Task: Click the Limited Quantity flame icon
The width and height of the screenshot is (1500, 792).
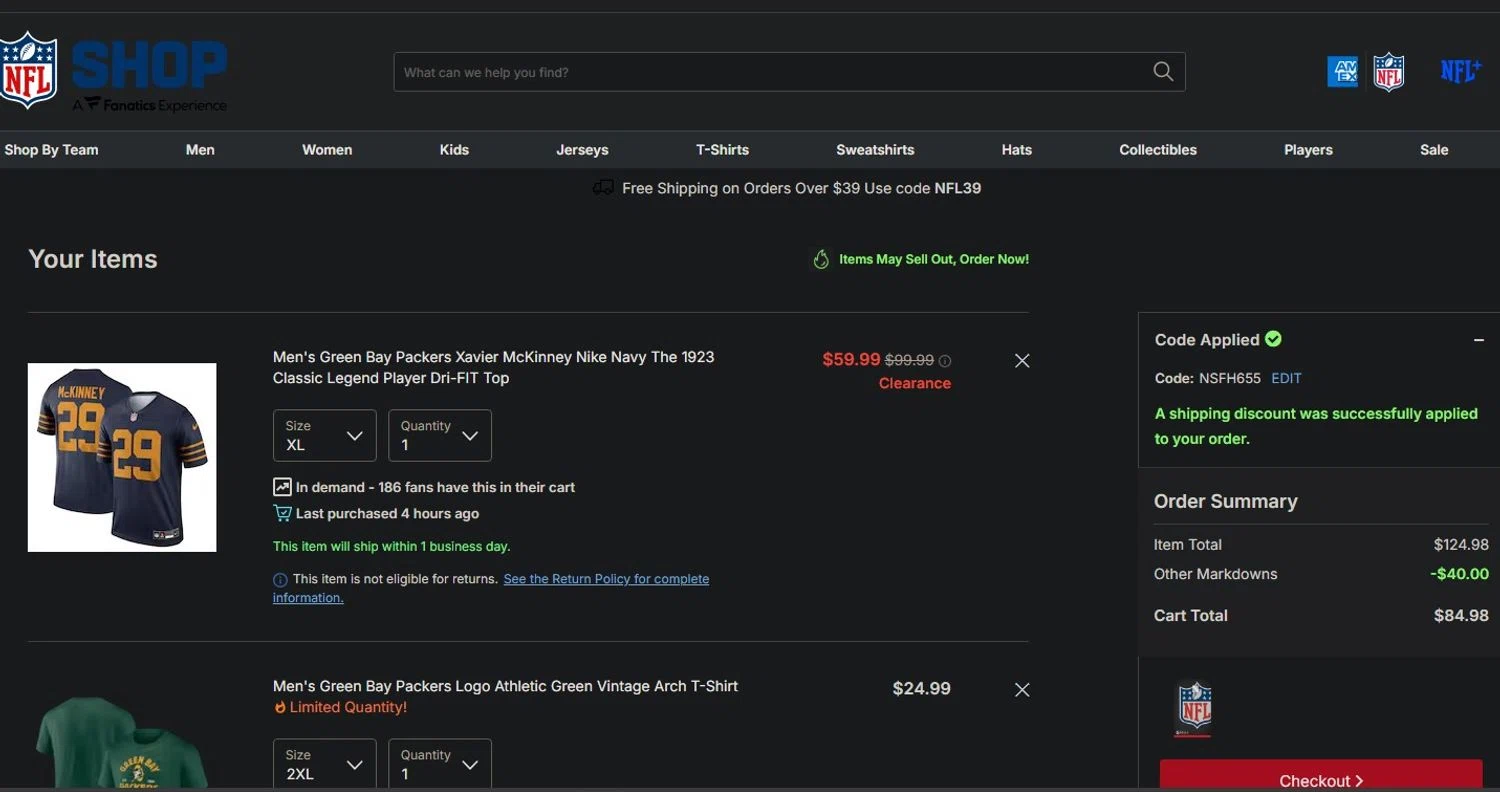Action: click(280, 708)
